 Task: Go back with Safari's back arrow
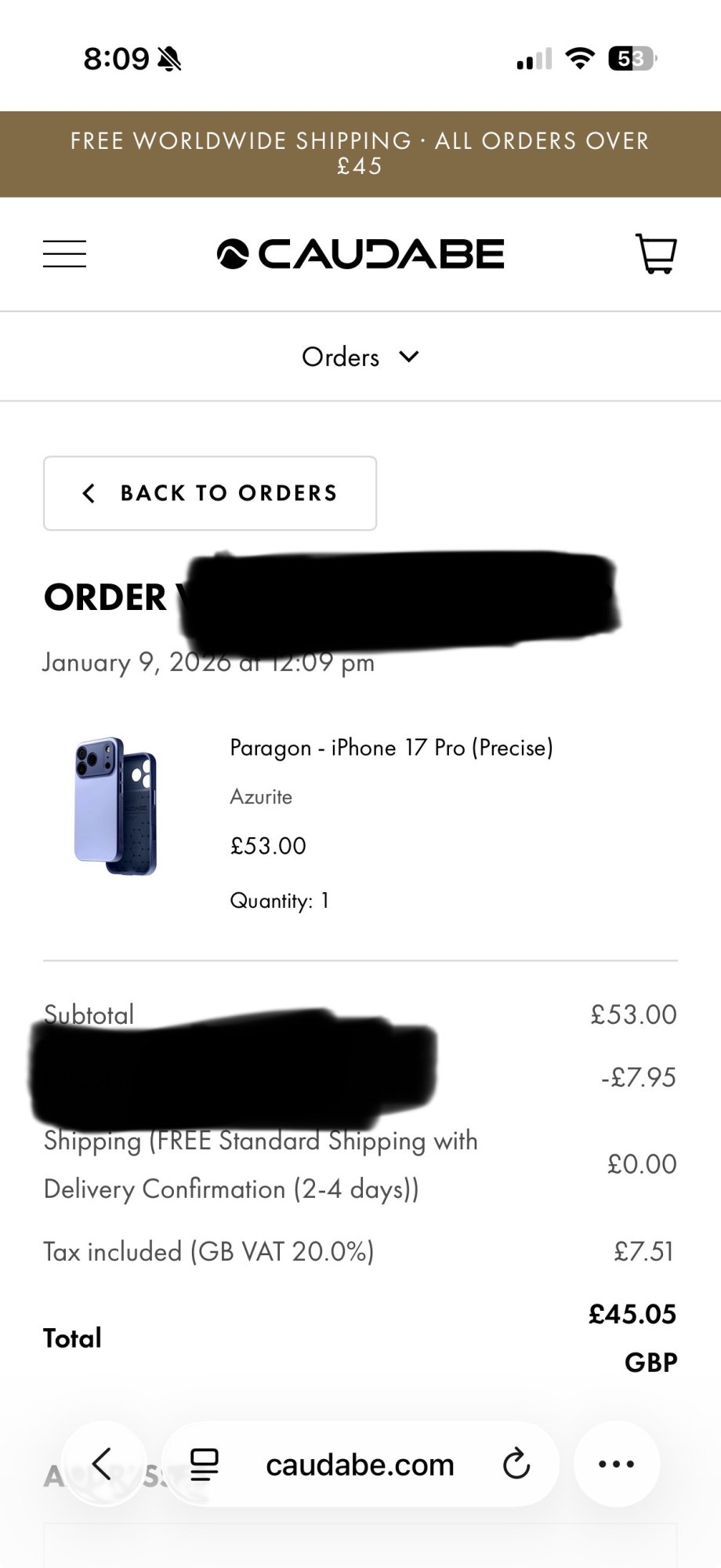point(103,1463)
